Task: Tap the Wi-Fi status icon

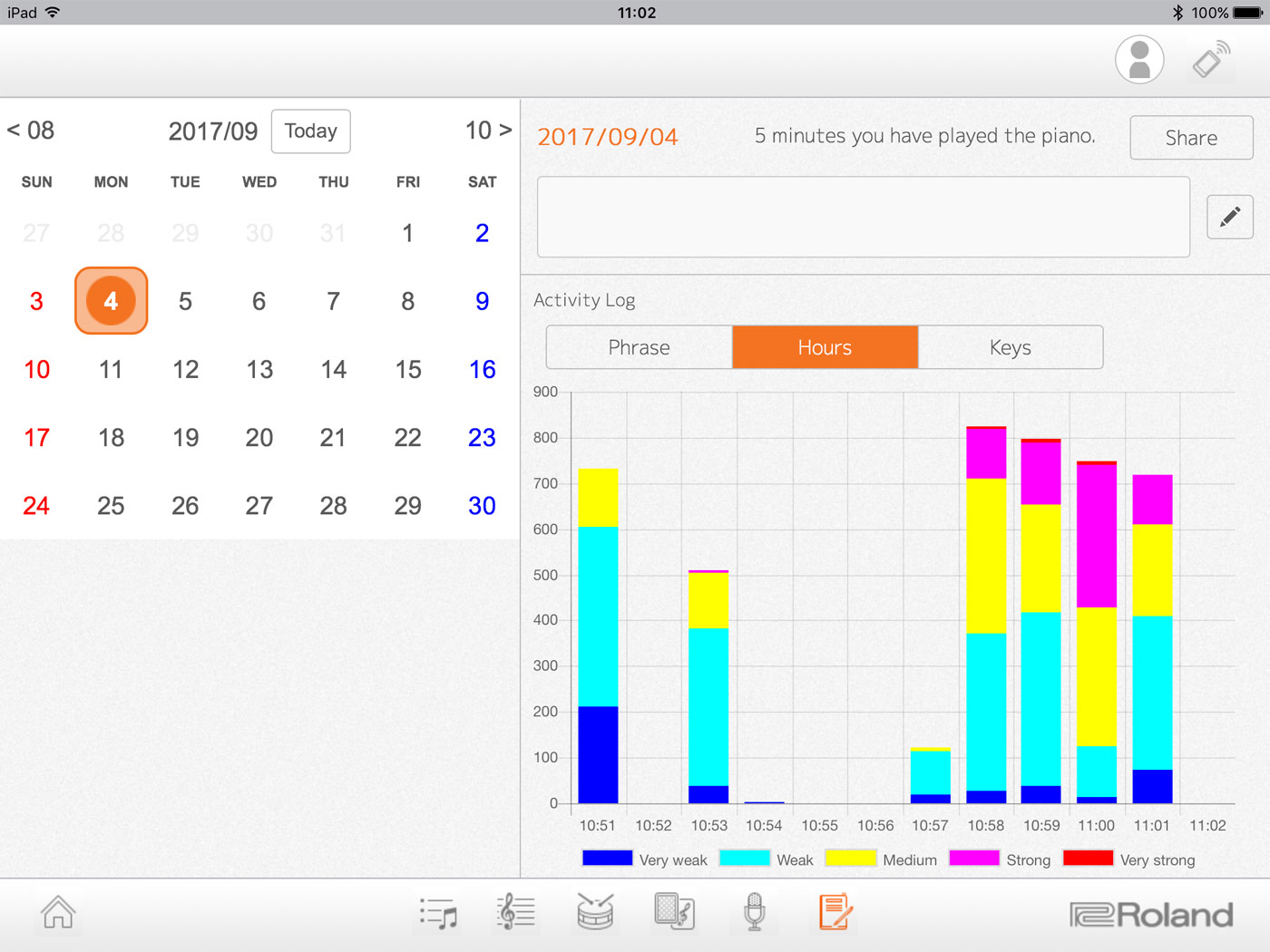Action: (x=53, y=13)
